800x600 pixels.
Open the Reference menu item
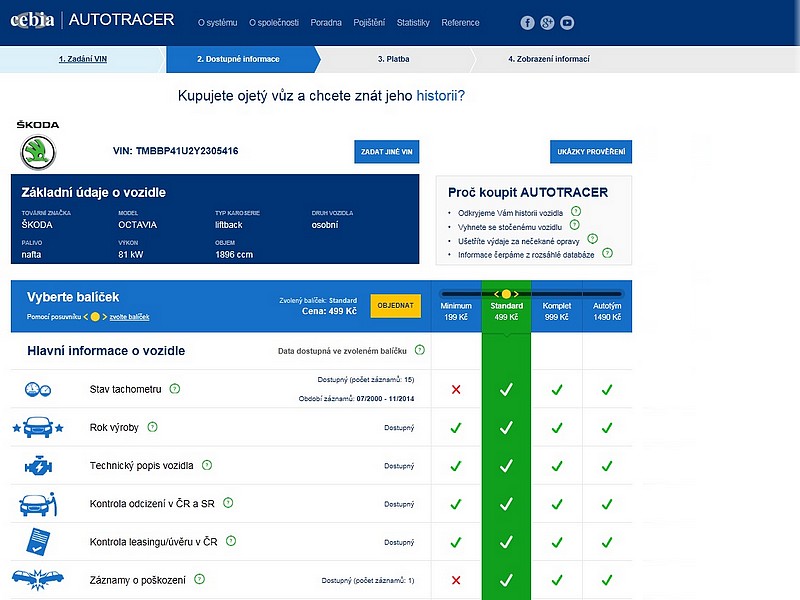coord(460,22)
